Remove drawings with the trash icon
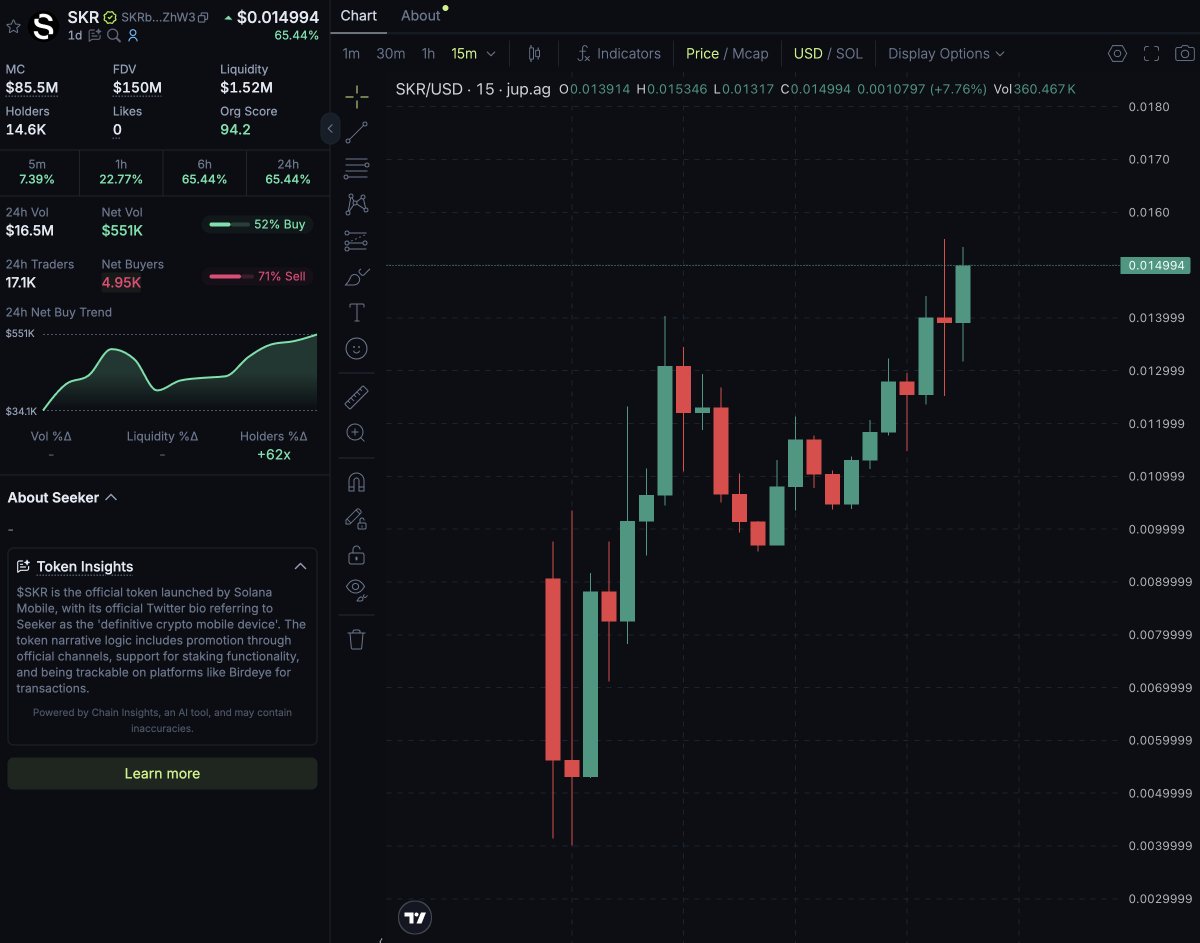1200x943 pixels. pos(357,638)
